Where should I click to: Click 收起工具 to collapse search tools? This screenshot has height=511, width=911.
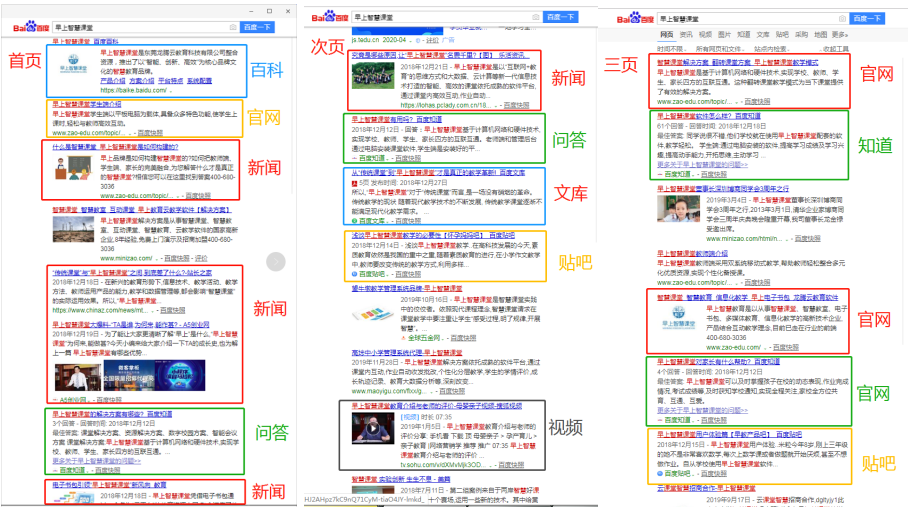(835, 49)
